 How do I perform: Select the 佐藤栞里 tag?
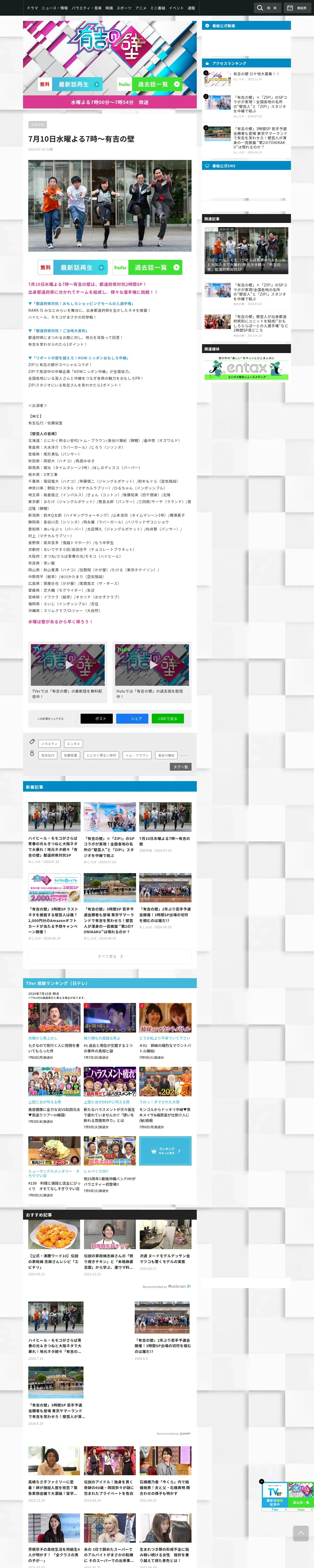coord(70,756)
